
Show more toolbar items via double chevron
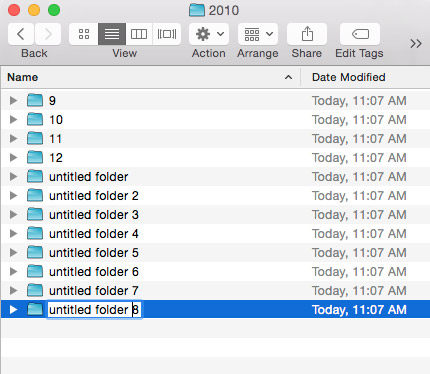click(416, 43)
